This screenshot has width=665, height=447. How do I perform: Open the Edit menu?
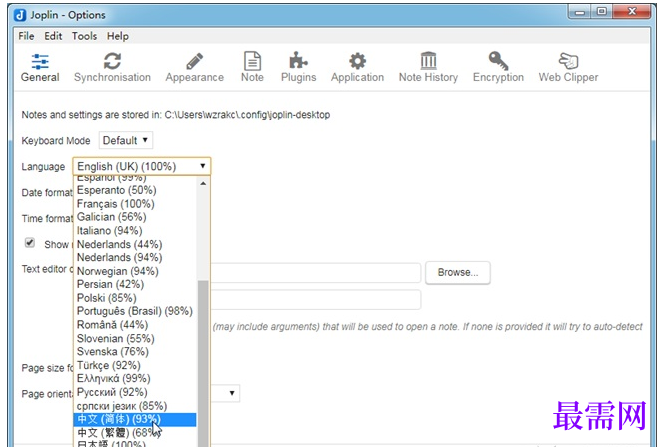[x=53, y=36]
